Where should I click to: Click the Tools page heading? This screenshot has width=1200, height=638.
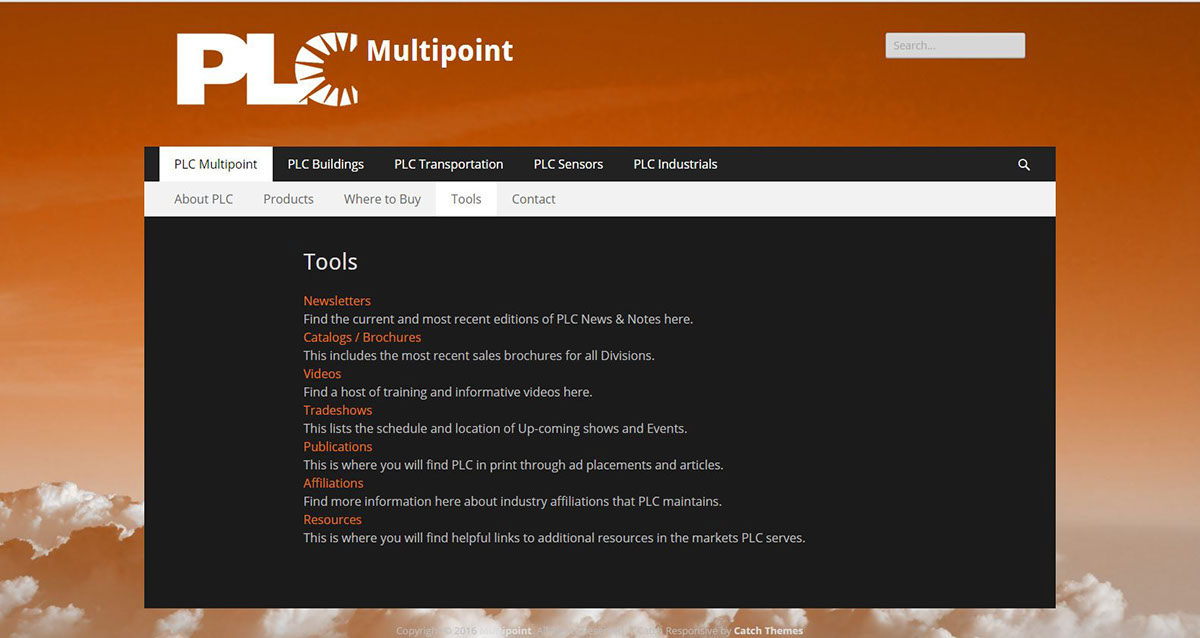tap(330, 262)
